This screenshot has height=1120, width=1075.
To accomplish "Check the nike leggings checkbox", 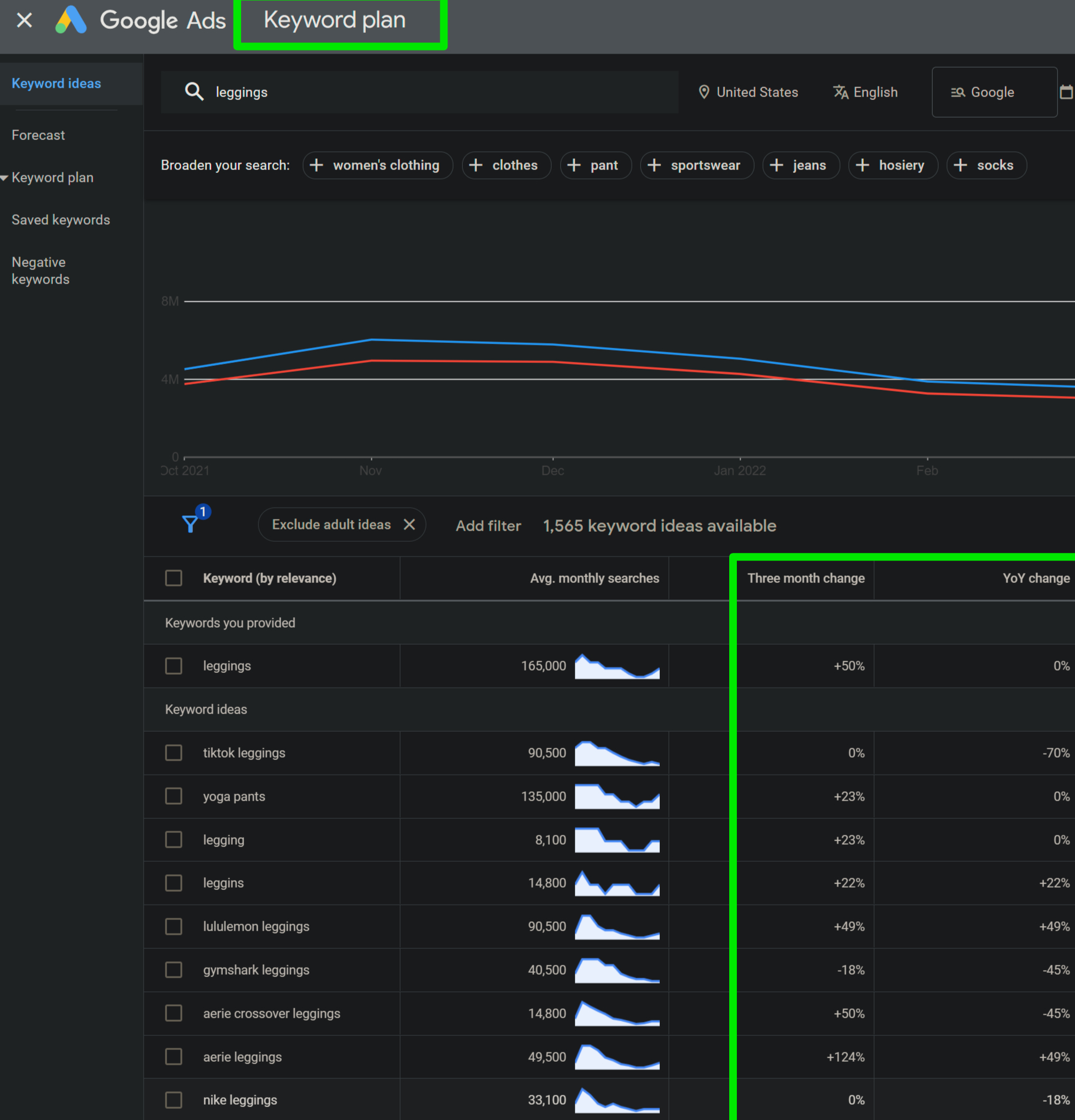I will [173, 1100].
